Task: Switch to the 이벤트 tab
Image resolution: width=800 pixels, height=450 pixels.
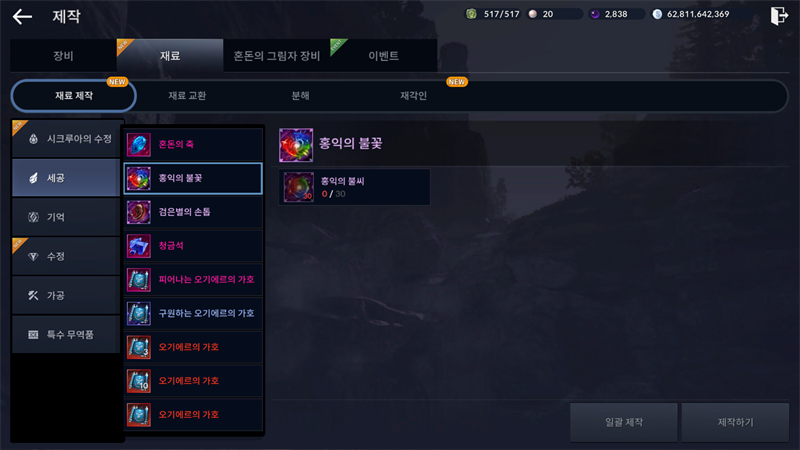Action: [384, 56]
